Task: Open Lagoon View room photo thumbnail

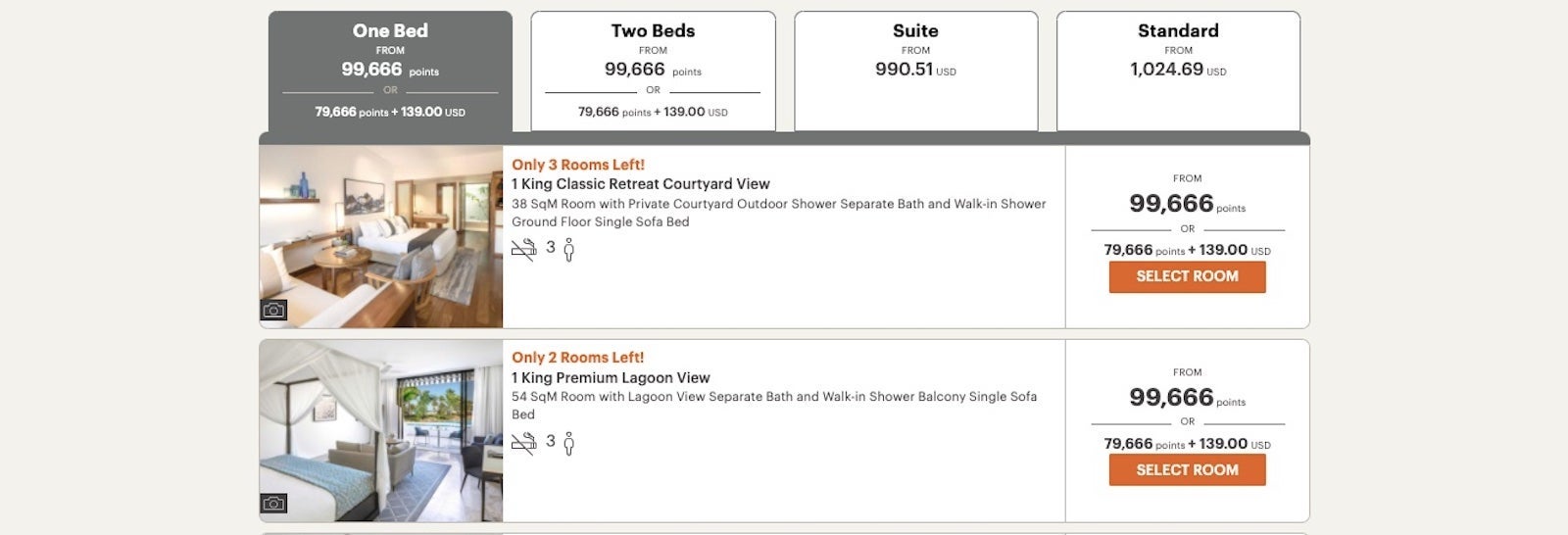Action: [380, 429]
